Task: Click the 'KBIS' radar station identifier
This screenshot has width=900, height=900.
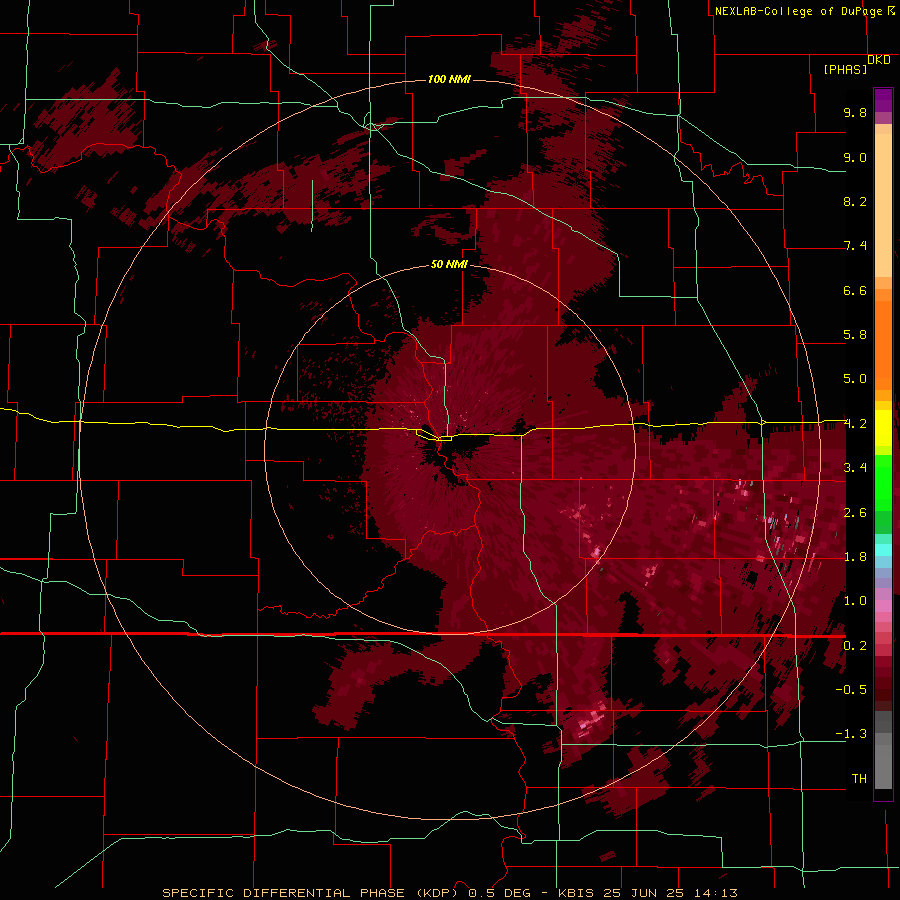Action: click(x=577, y=893)
